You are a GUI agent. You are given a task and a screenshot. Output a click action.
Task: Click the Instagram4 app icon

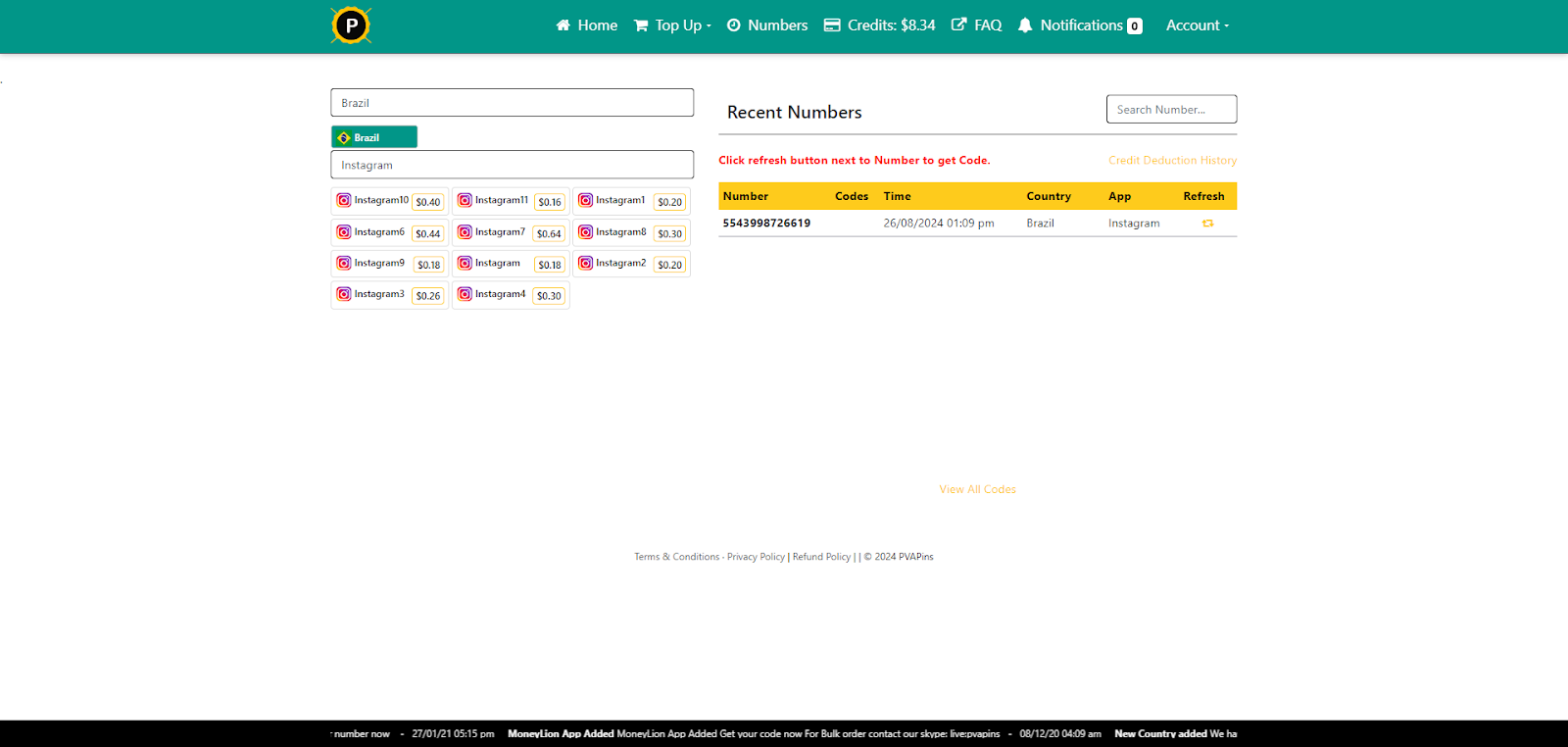tap(465, 294)
